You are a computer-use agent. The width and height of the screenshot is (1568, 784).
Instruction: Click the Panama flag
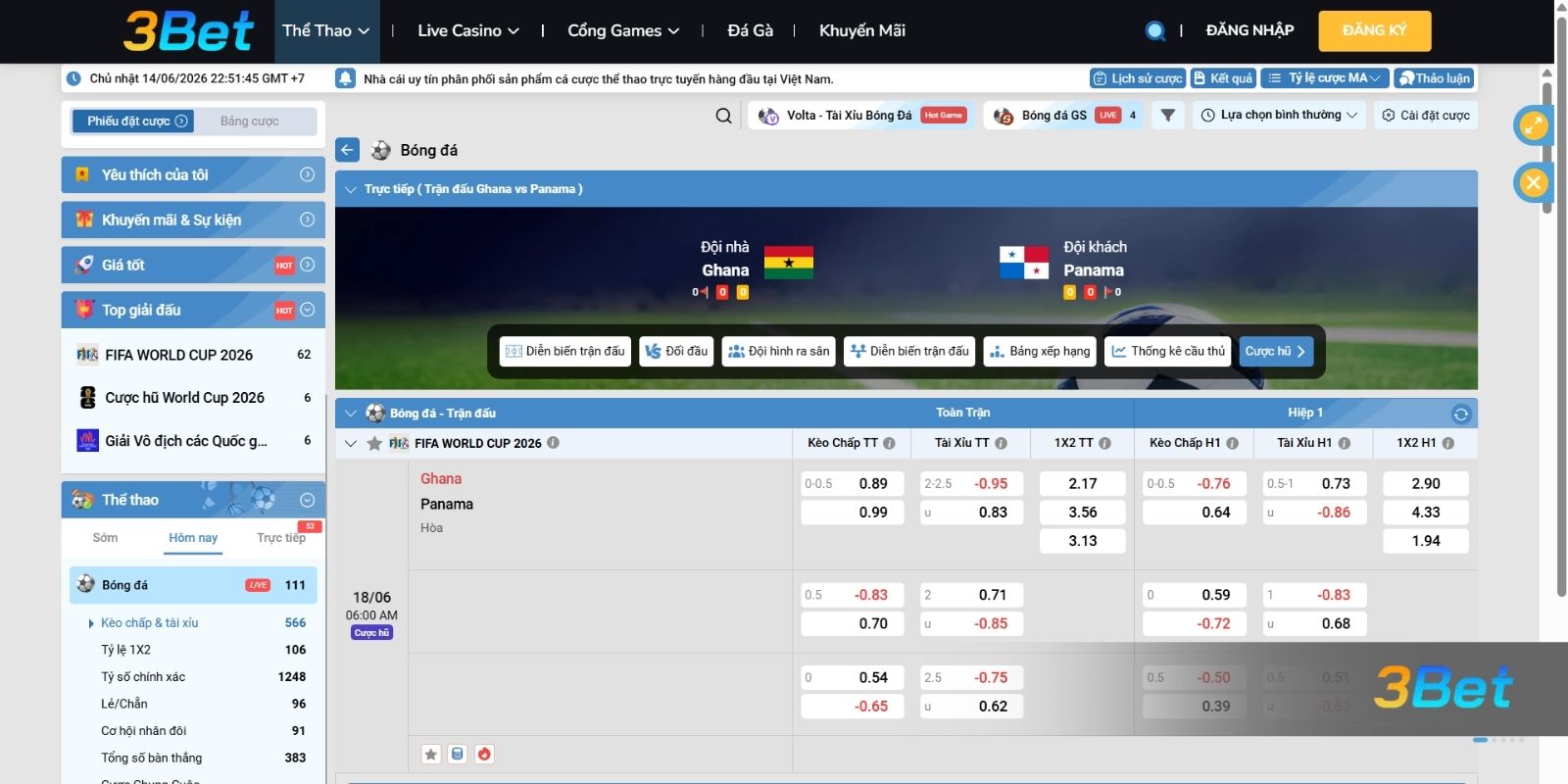(1023, 263)
